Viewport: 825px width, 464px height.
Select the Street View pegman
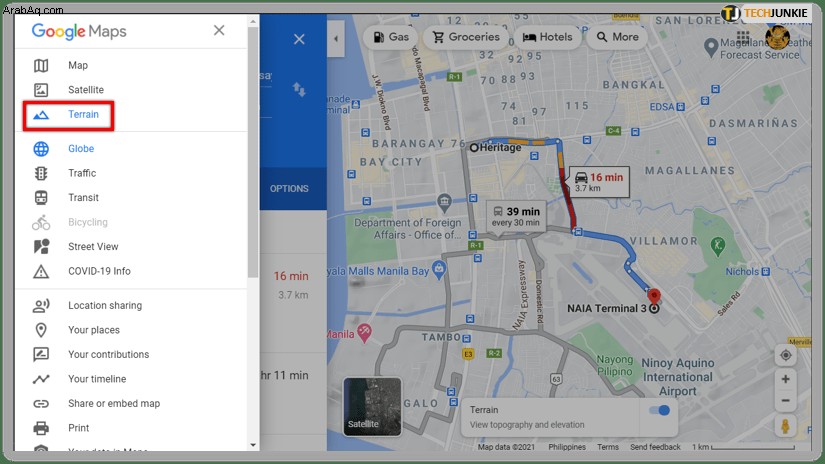pos(785,427)
